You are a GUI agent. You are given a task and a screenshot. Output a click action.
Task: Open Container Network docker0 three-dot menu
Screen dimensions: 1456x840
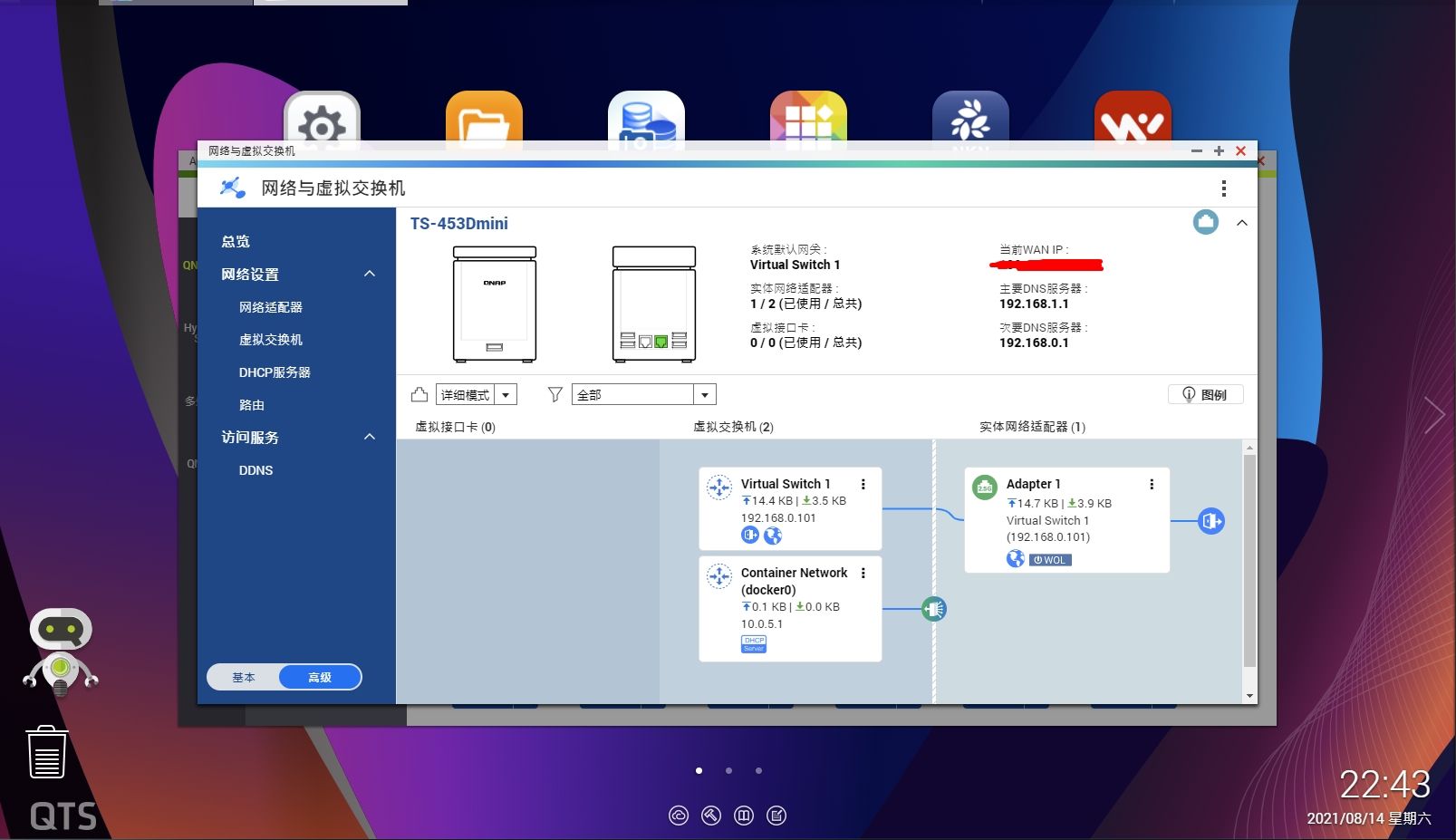click(x=863, y=573)
